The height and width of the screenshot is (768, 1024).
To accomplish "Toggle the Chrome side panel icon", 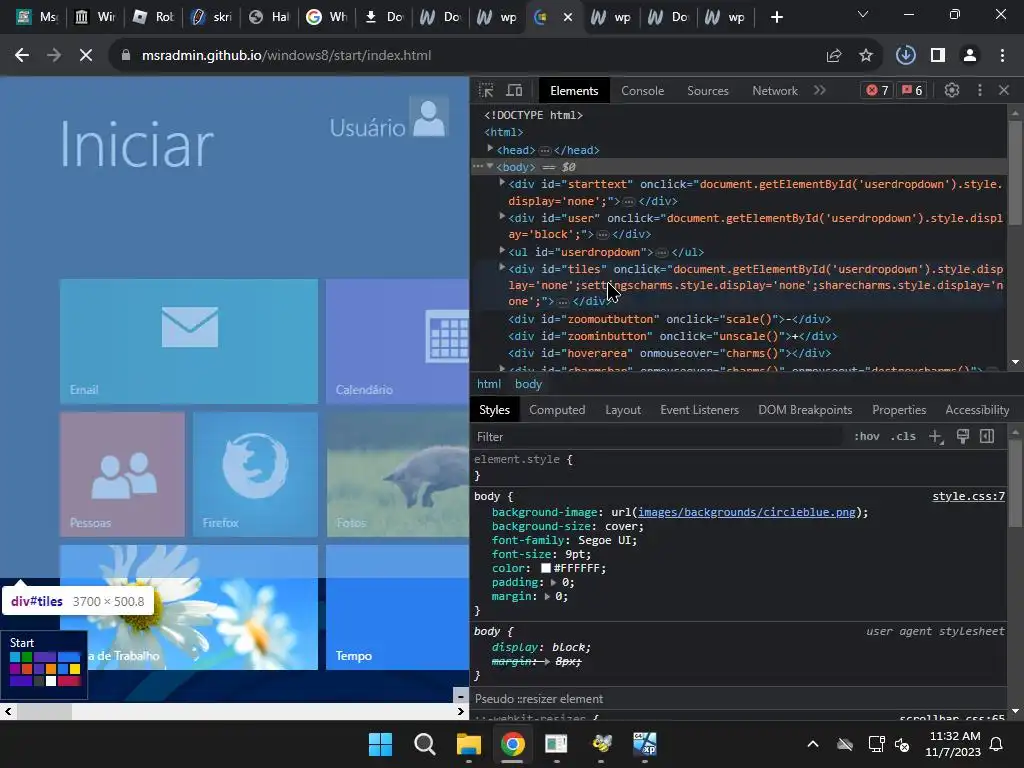I will 938,56.
